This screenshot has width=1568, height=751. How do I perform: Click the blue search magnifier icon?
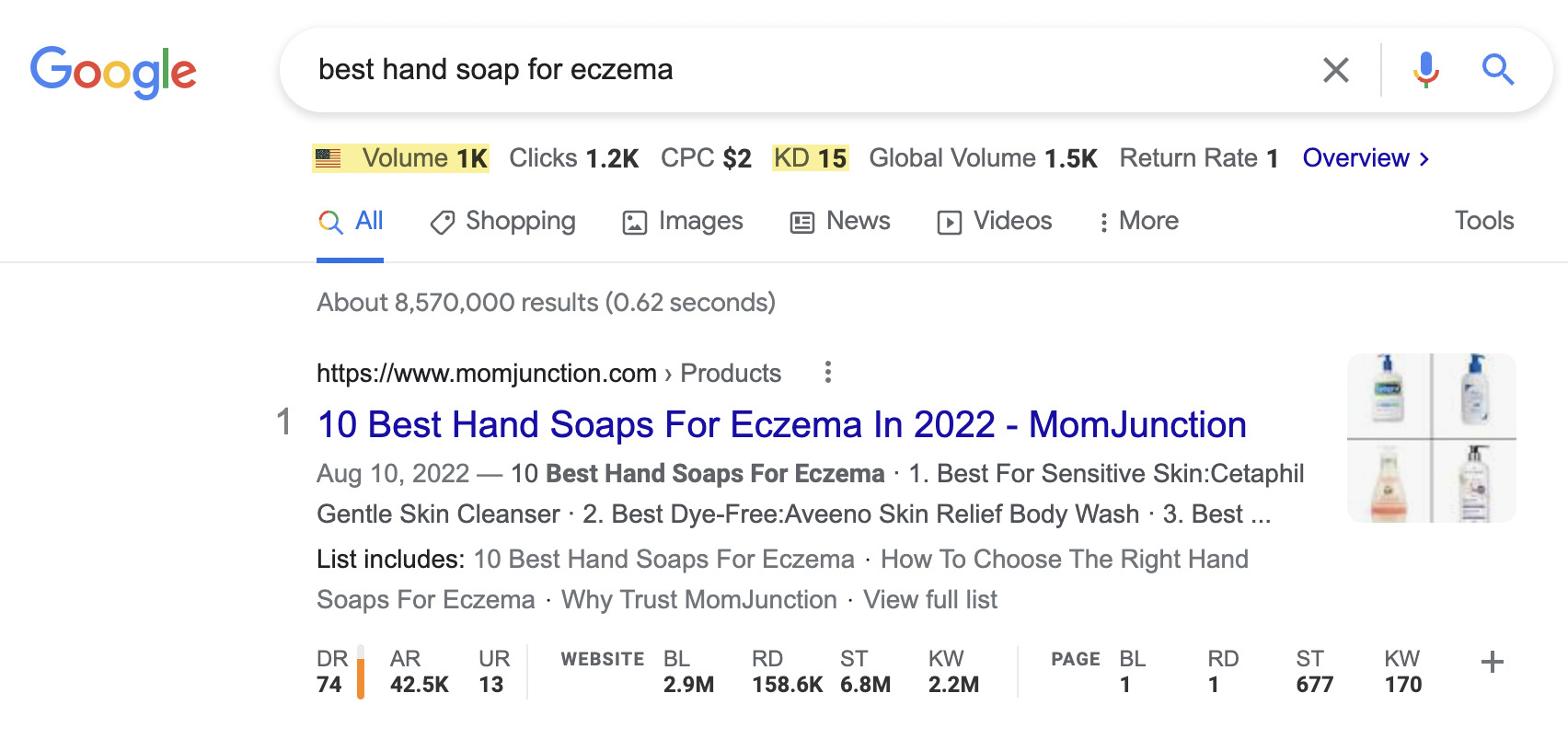(x=1497, y=69)
